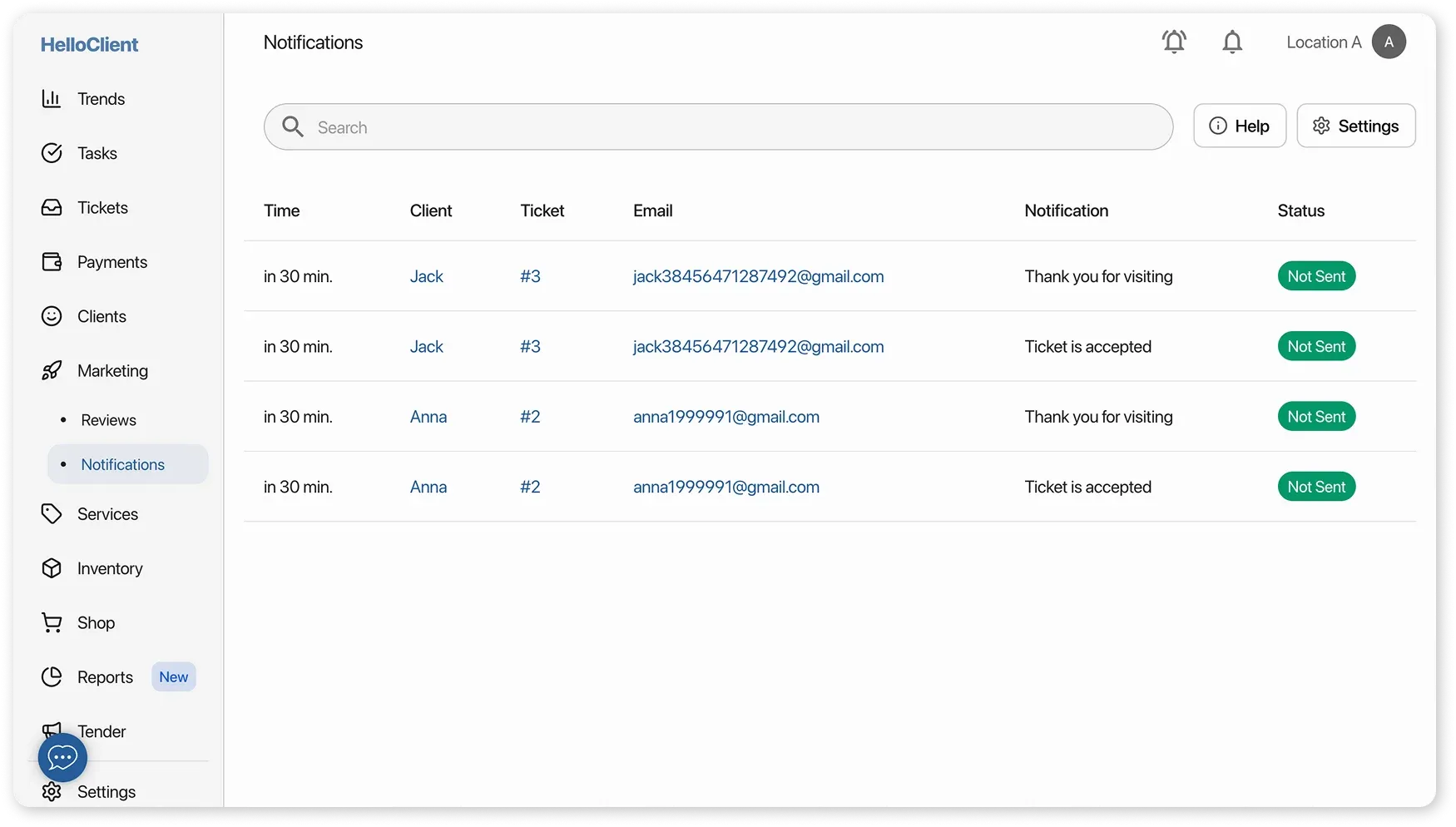Open the Payments wallet icon
This screenshot has height=827, width=1456.
(52, 262)
